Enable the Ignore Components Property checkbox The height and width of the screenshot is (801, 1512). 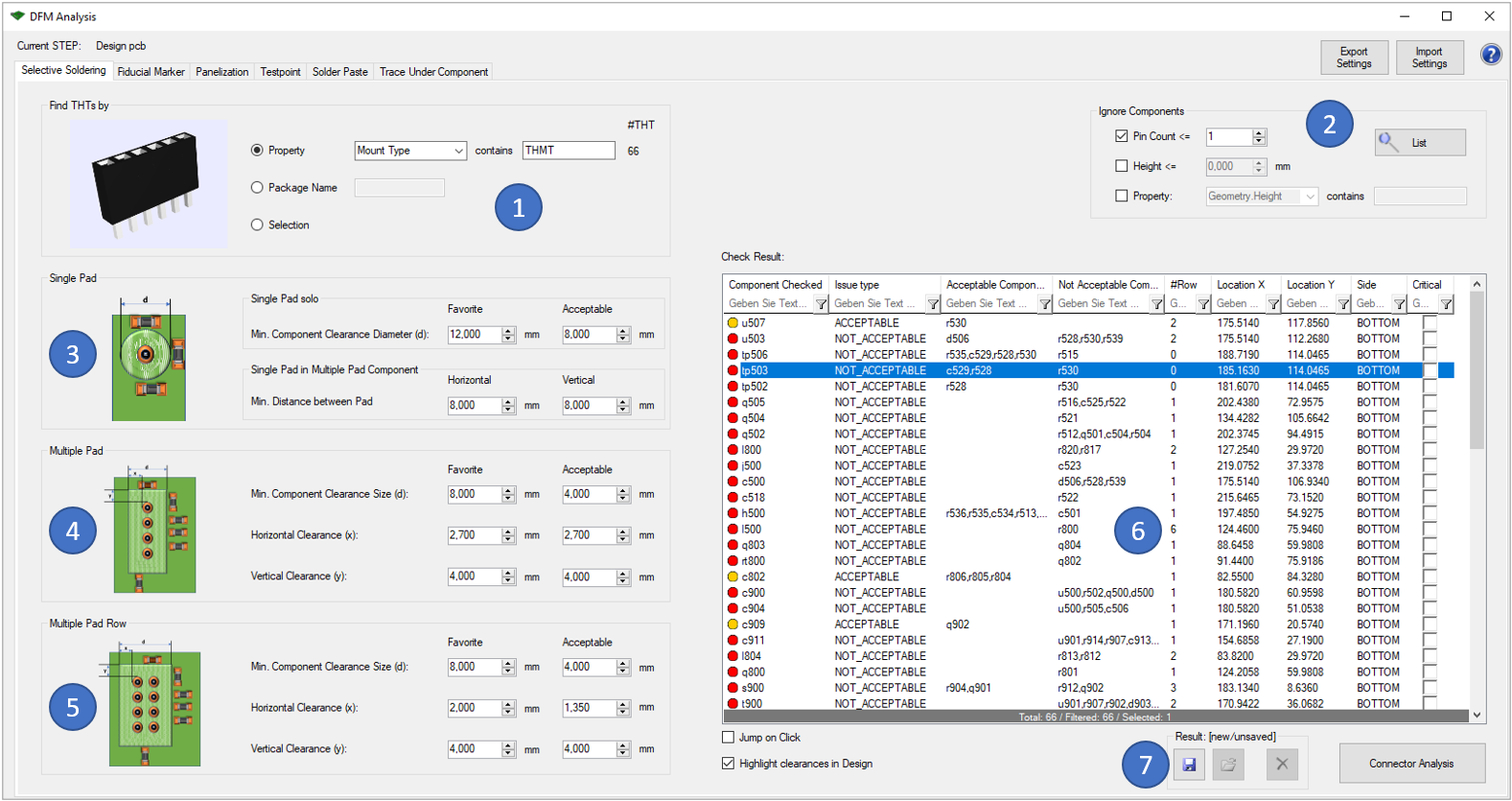point(1122,196)
